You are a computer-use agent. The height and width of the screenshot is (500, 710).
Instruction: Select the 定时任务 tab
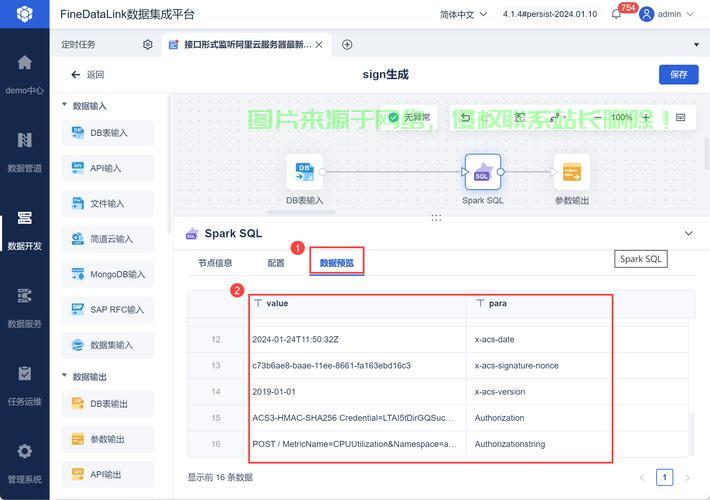point(78,44)
